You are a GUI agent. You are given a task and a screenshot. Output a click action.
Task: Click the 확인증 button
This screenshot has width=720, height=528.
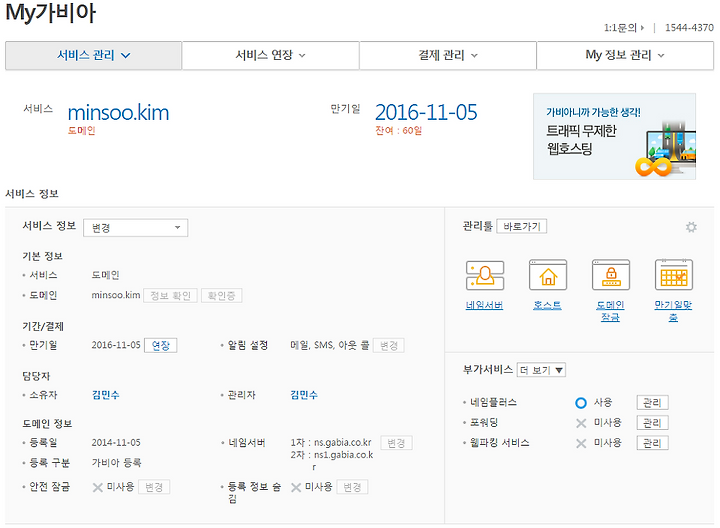(x=221, y=296)
